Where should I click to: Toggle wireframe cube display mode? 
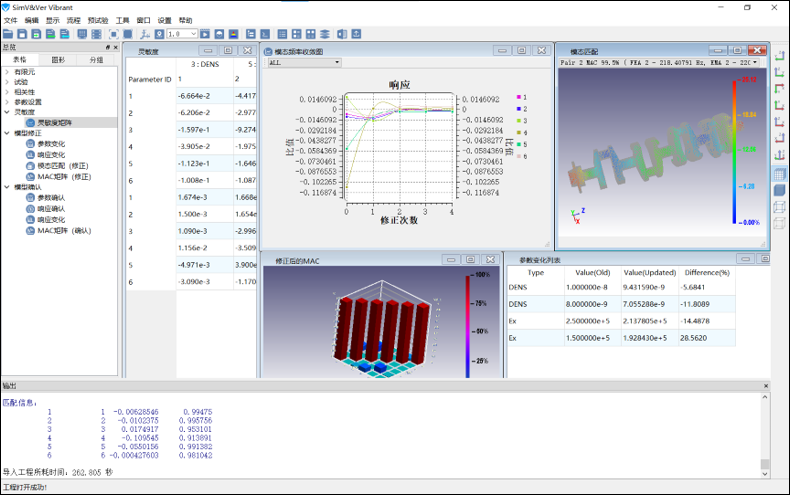[779, 207]
